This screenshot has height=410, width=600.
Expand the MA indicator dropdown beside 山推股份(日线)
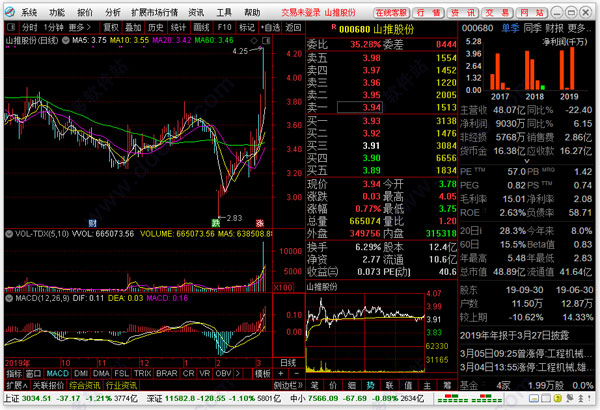point(66,40)
